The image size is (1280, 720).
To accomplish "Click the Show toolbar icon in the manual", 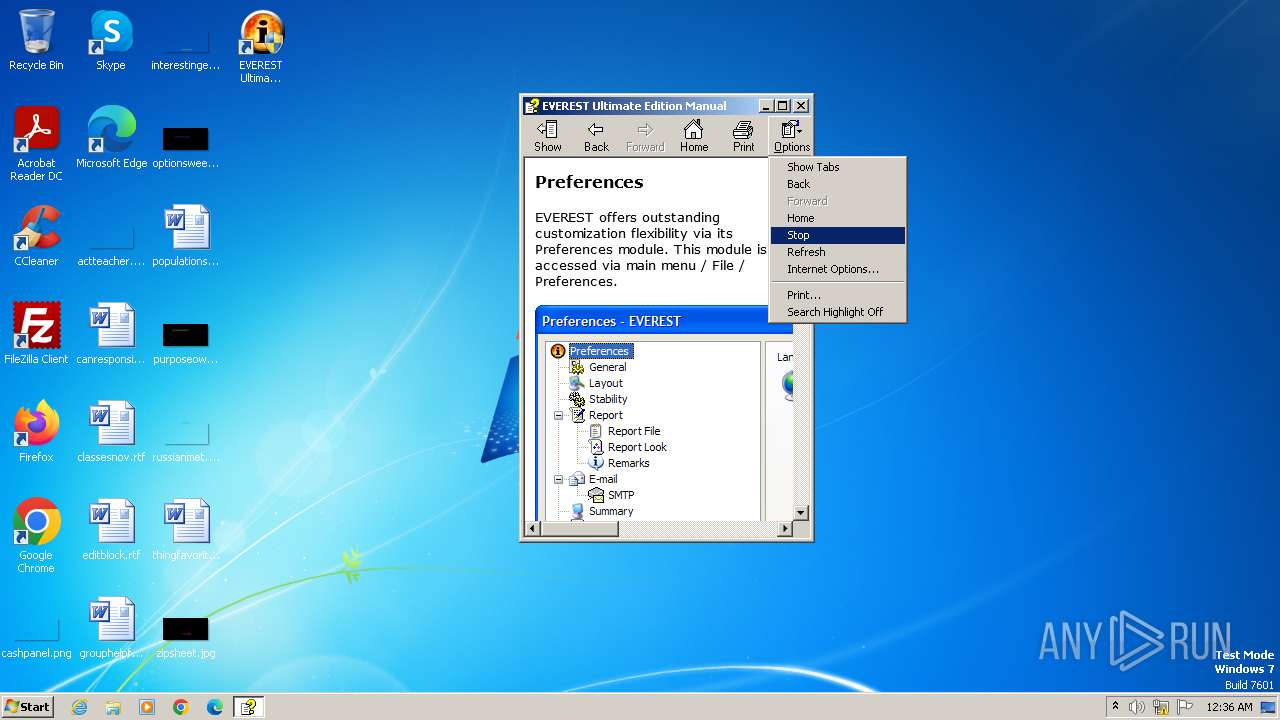I will point(547,136).
